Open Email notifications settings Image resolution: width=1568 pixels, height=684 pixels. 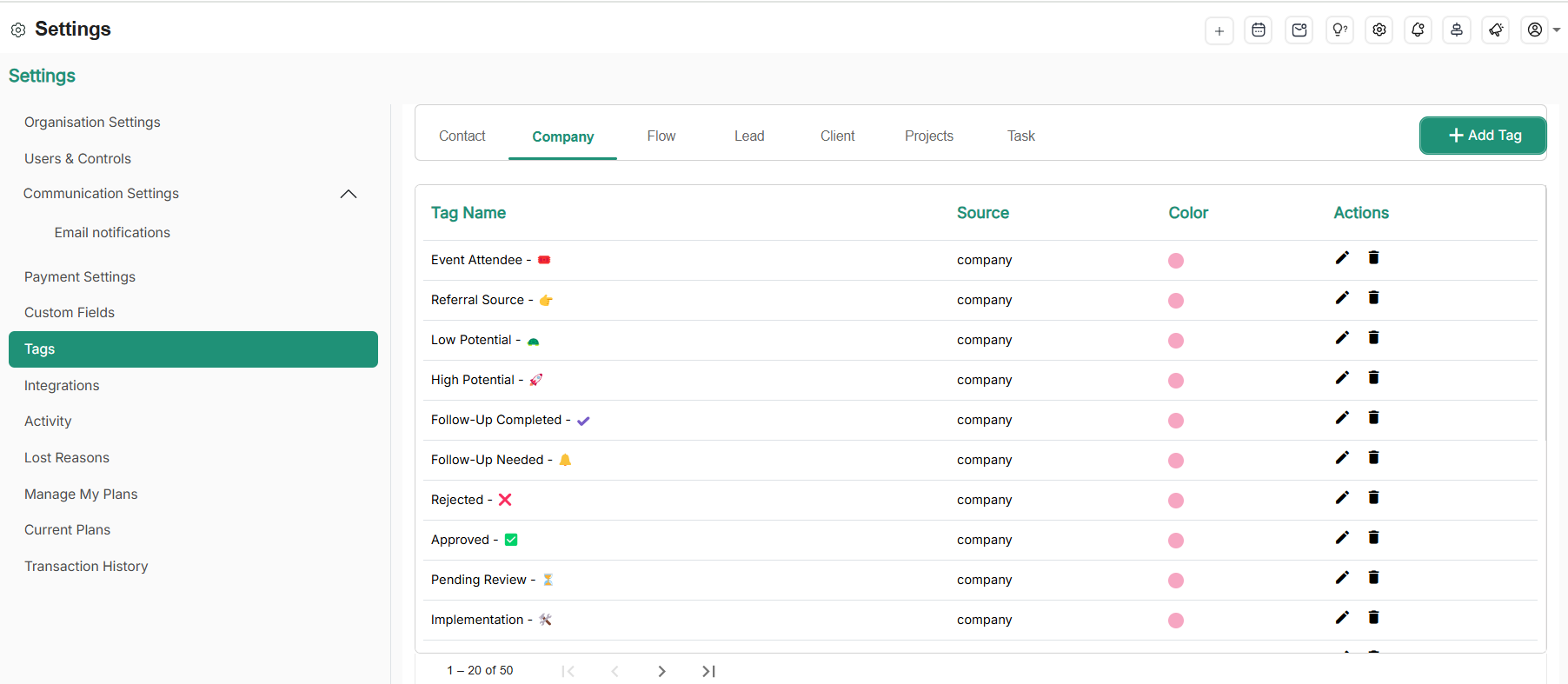point(112,233)
